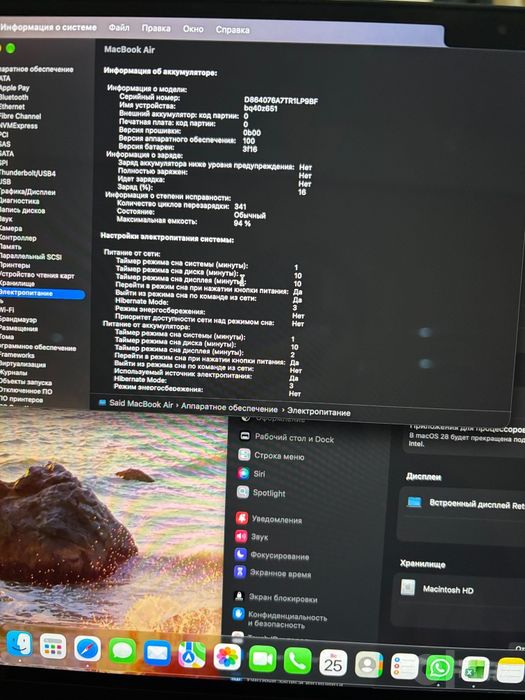Viewport: 525px width, 700px height.
Task: Select Отключенное ПО in the sidebar
Action: (x=26, y=391)
